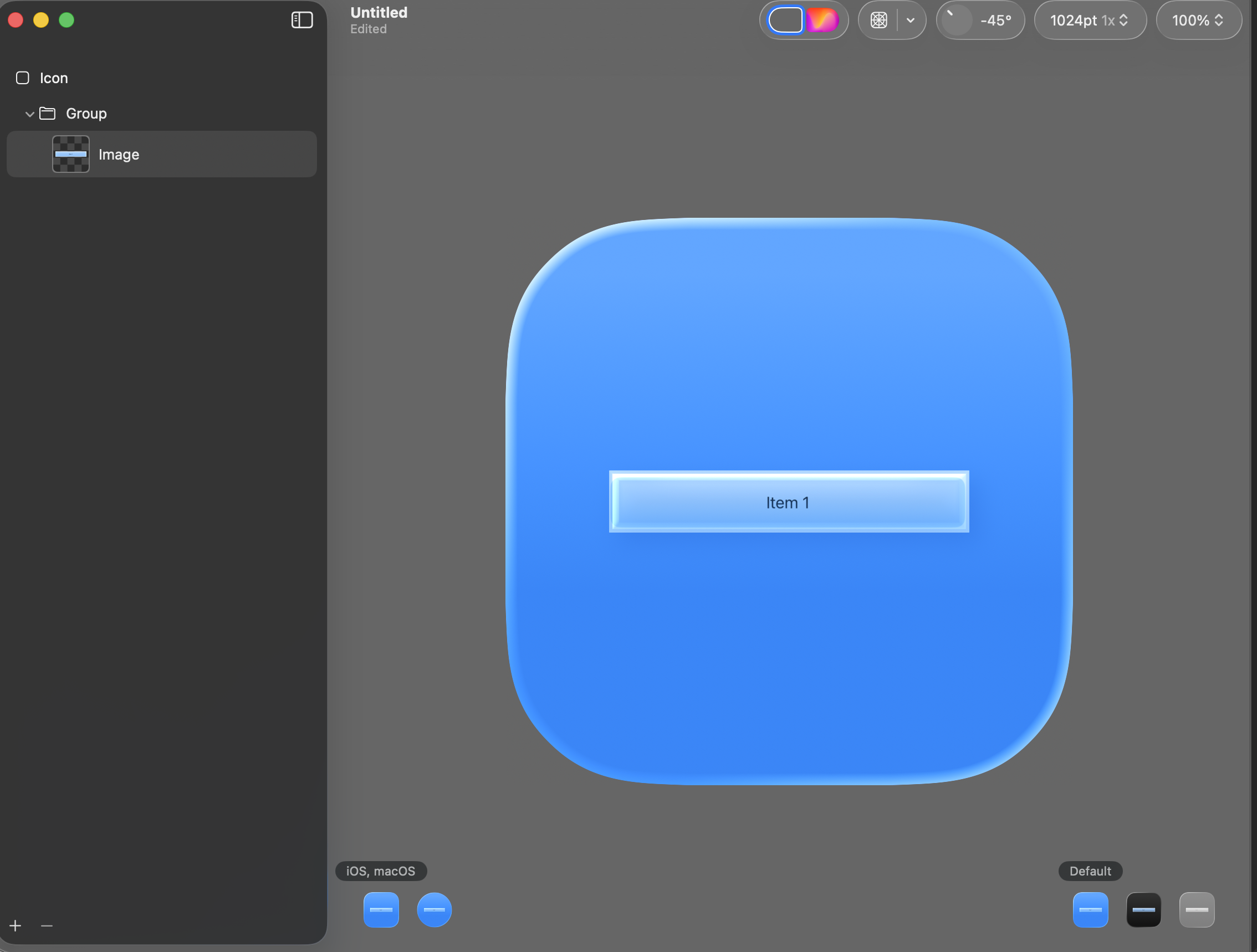This screenshot has height=952, width=1257.
Task: Click the light angle dial knob
Action: 957,21
